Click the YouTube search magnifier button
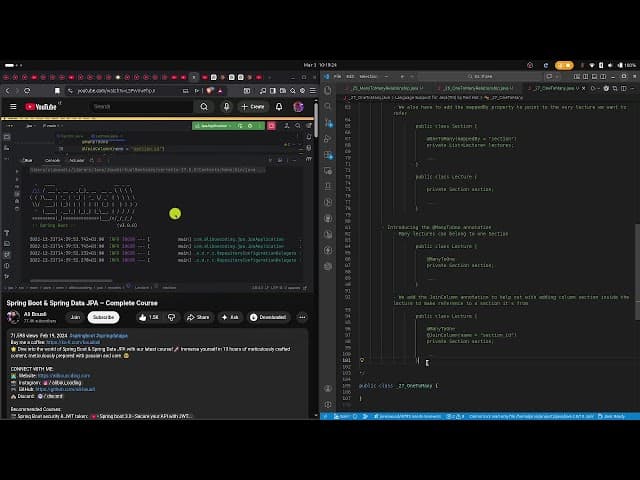 (x=204, y=106)
